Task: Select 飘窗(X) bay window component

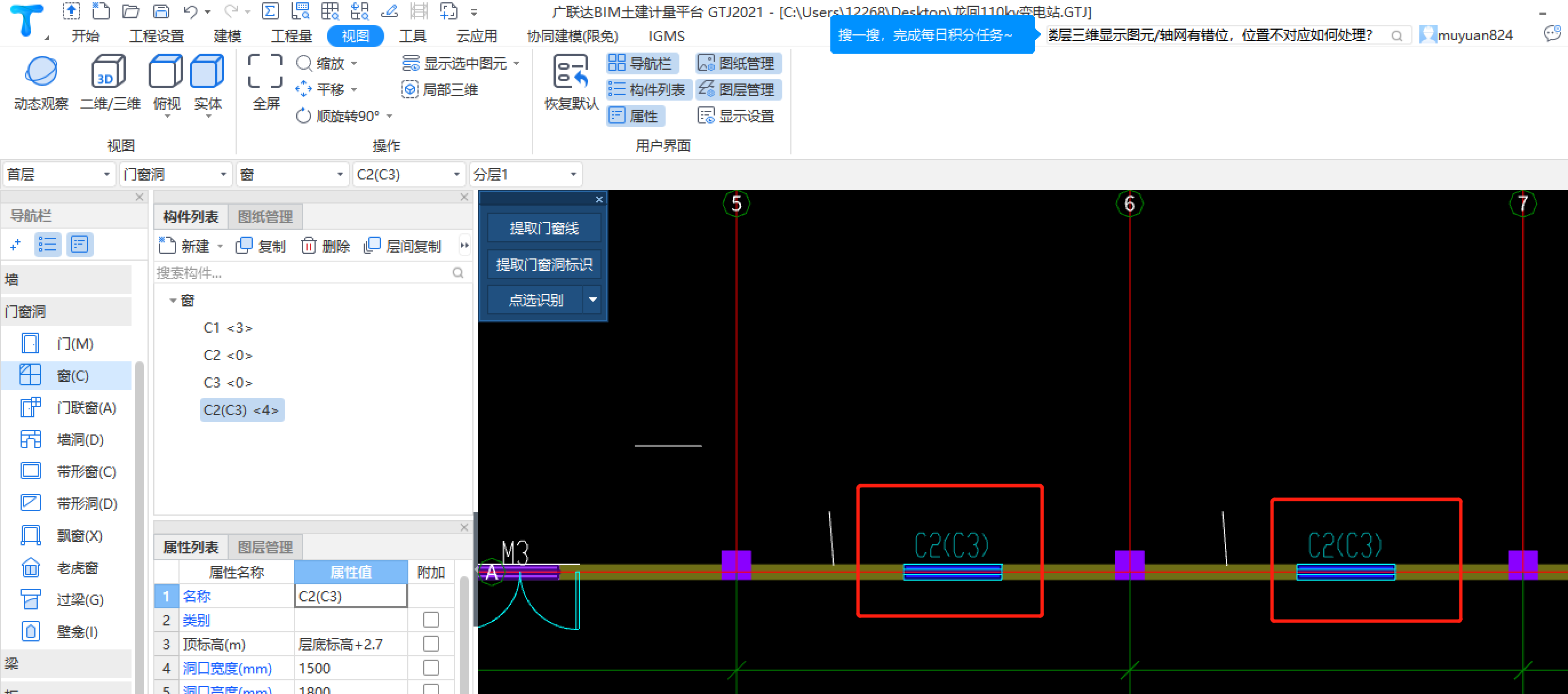Action: click(66, 536)
